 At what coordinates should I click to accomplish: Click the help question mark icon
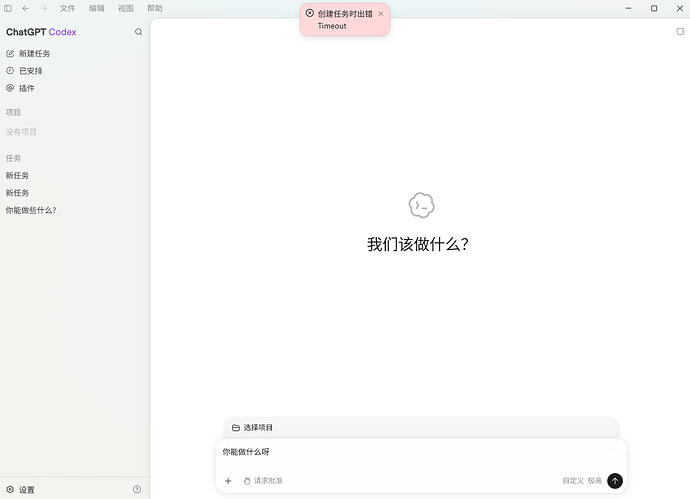point(137,489)
